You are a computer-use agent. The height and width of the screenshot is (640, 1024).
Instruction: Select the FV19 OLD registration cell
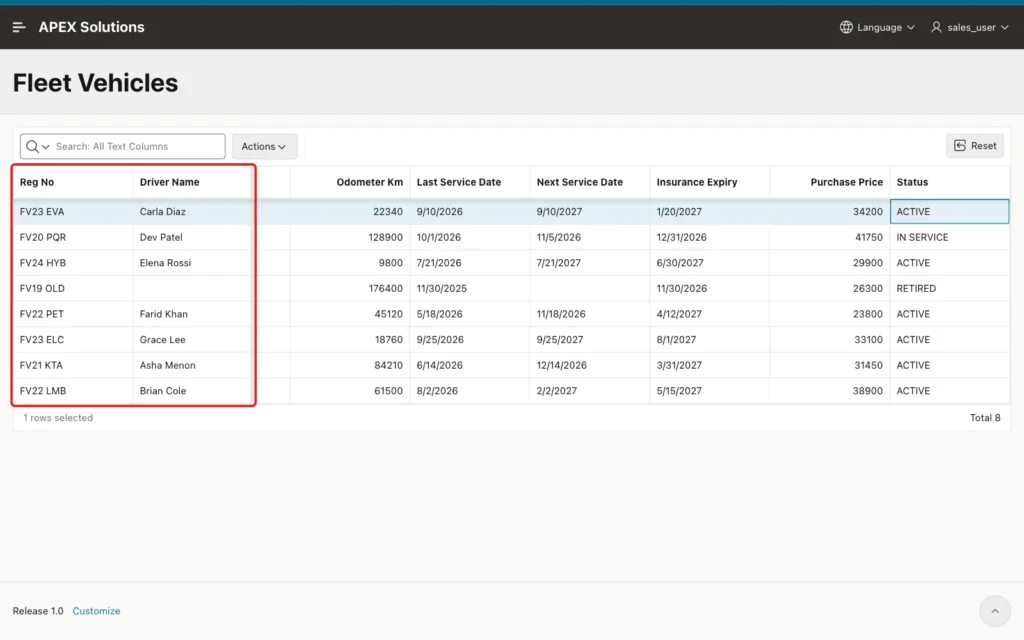pyautogui.click(x=72, y=288)
